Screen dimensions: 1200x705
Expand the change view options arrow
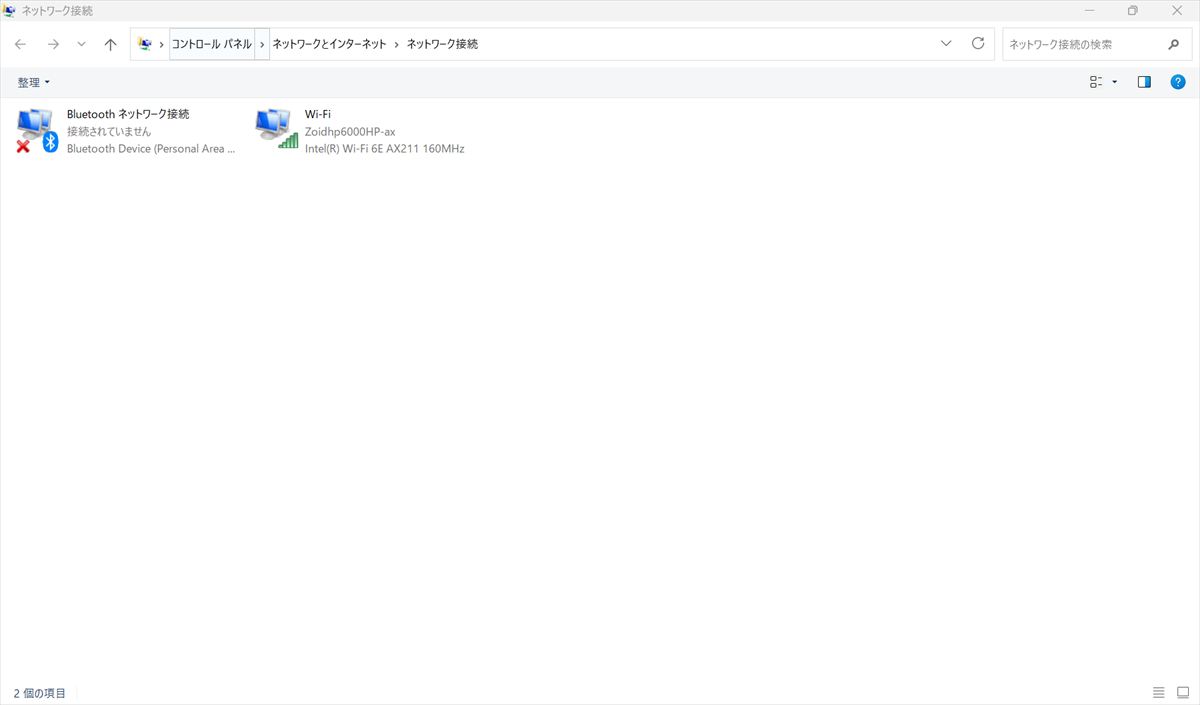click(x=1115, y=82)
